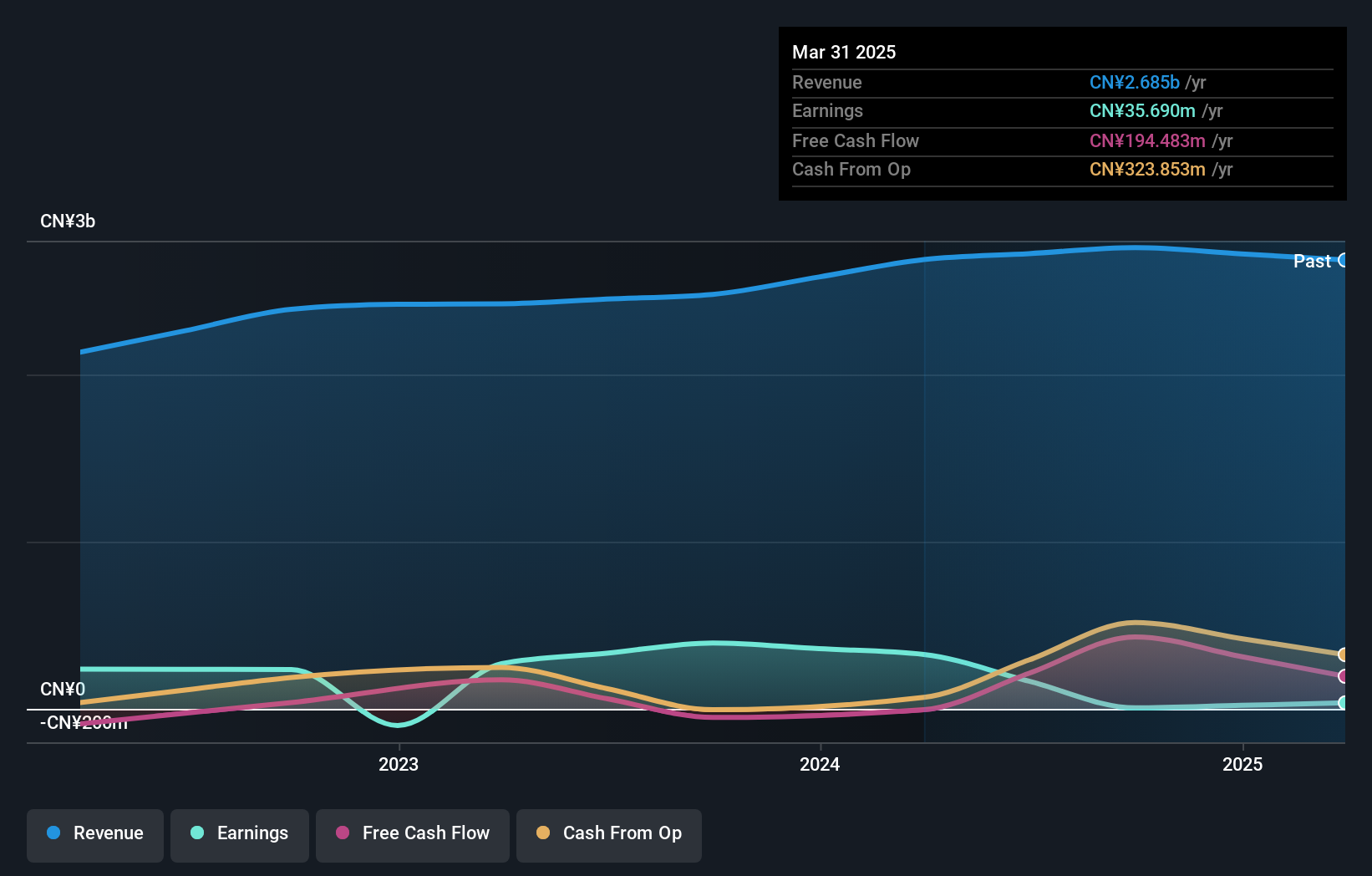
Task: Select the 2025 axis label
Action: [1242, 764]
